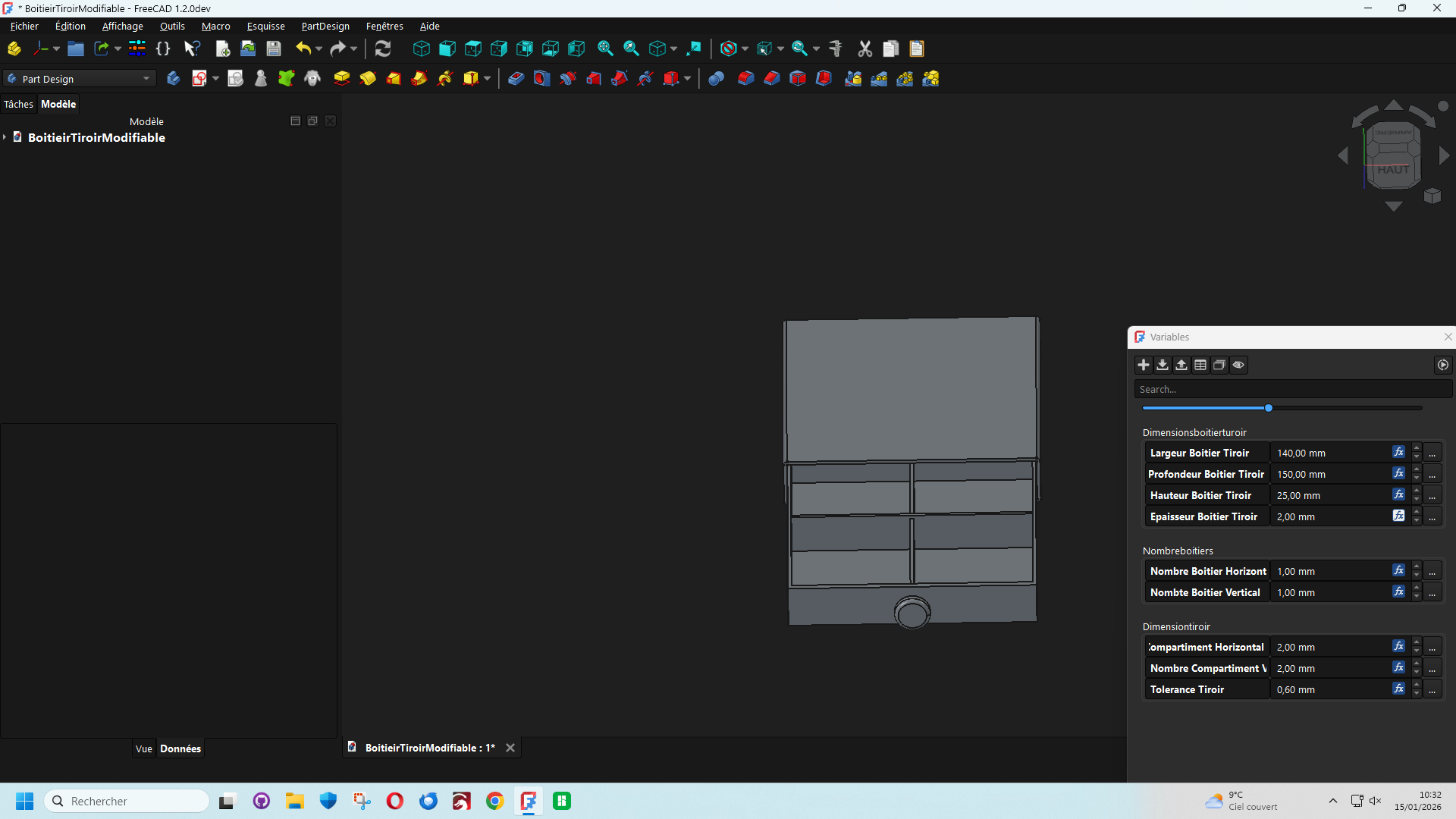Screen dimensions: 1456x819
Task: Expand the BoitieirTiroirModifiable tree item
Action: tap(5, 137)
